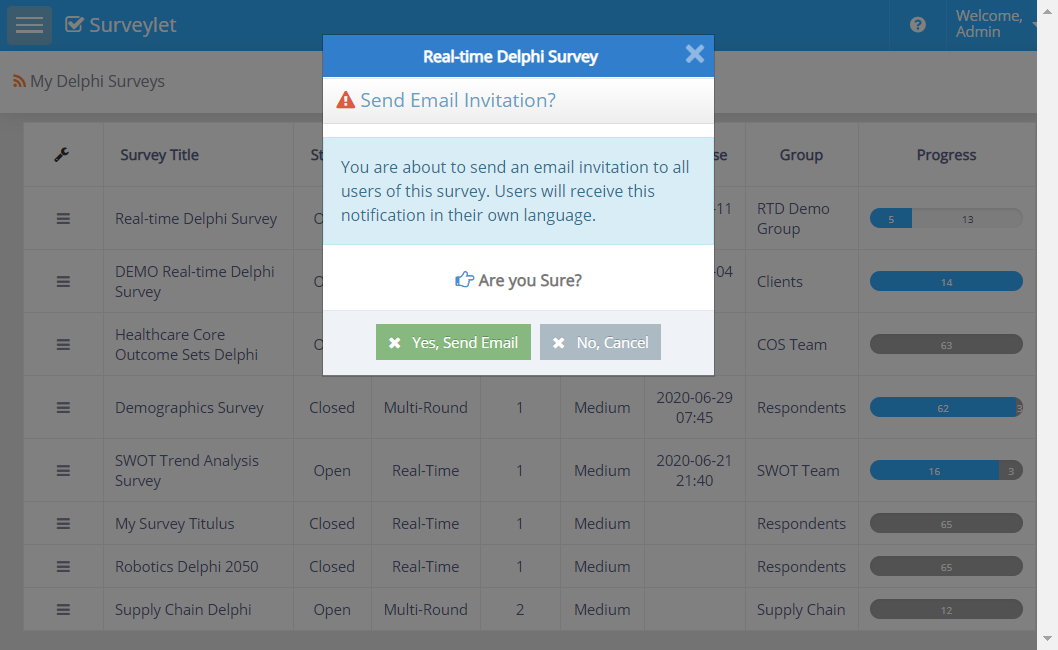Expand the Welcome, Admin user dropdown
This screenshot has width=1058, height=650.
(993, 25)
